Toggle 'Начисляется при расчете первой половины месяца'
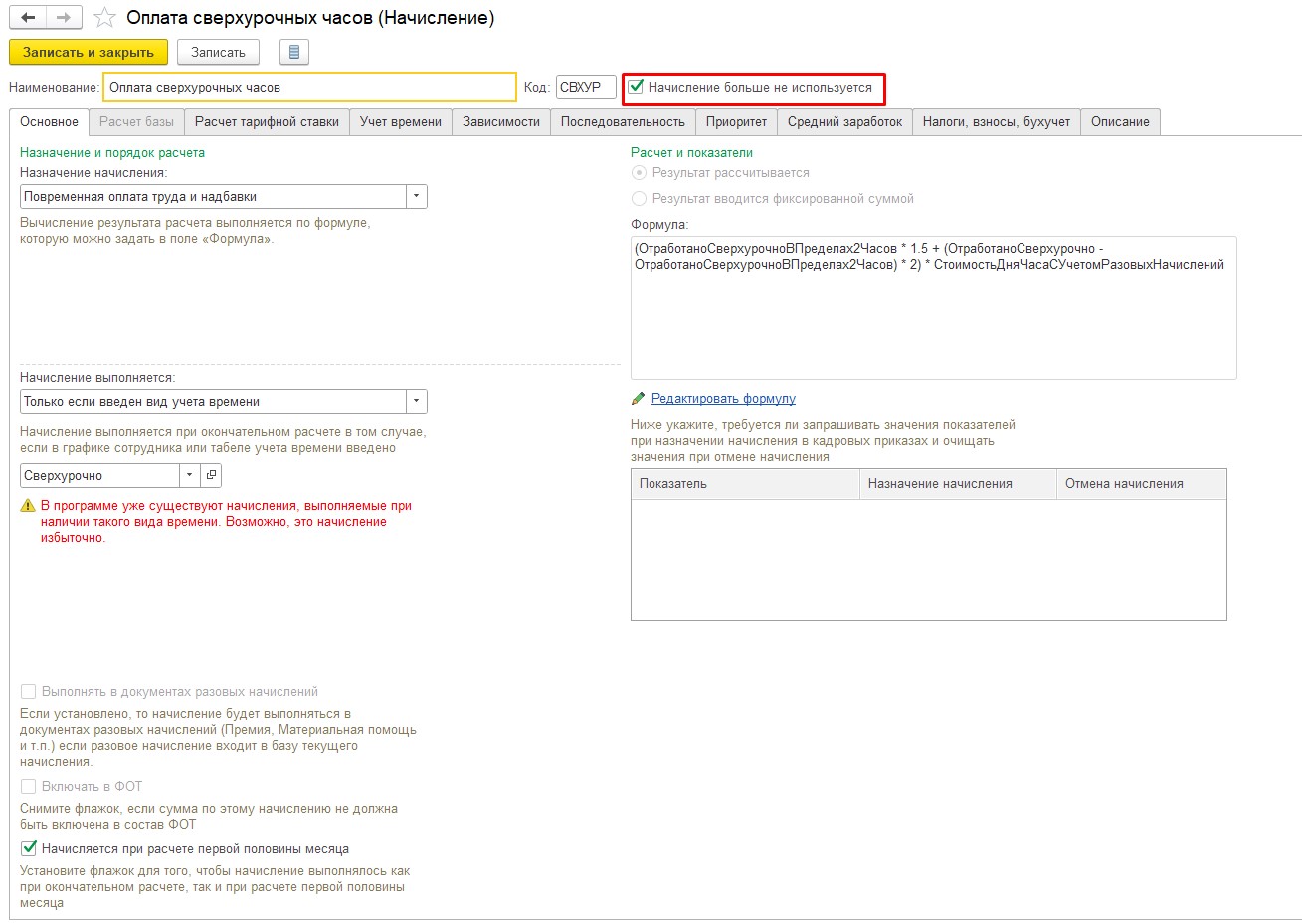 pyautogui.click(x=29, y=849)
